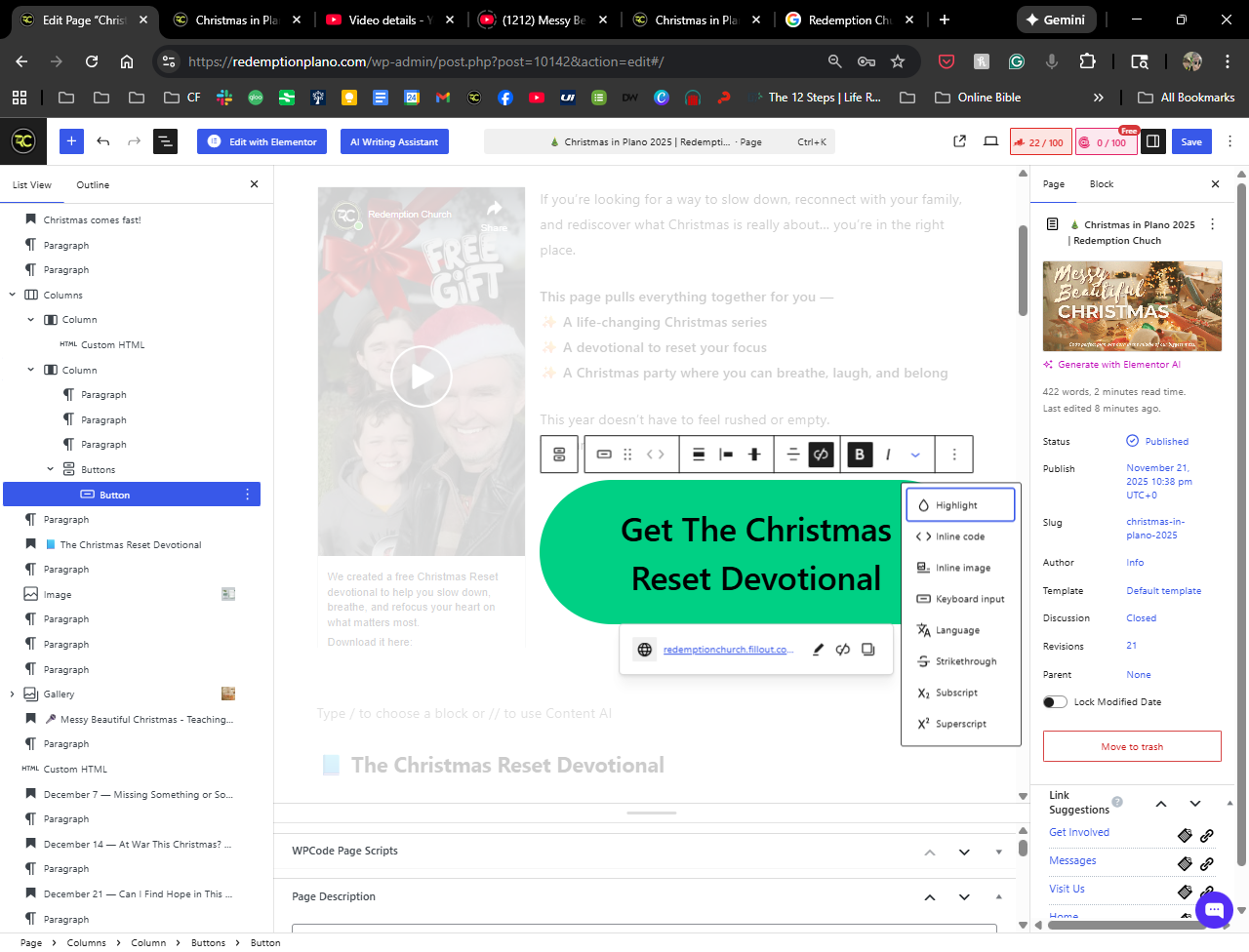Click the Move to trash button

click(1132, 746)
